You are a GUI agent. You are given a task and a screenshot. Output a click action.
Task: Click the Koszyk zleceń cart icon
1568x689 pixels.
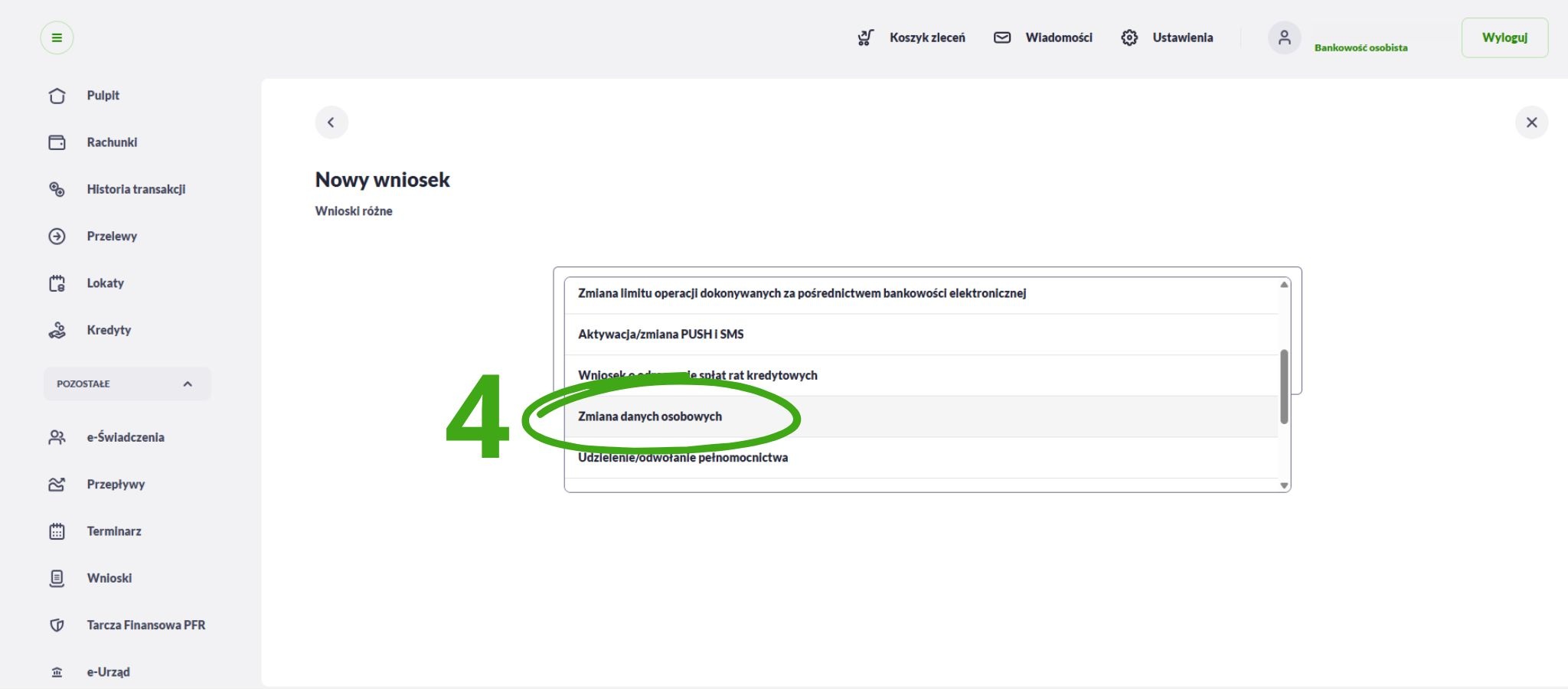tap(866, 38)
